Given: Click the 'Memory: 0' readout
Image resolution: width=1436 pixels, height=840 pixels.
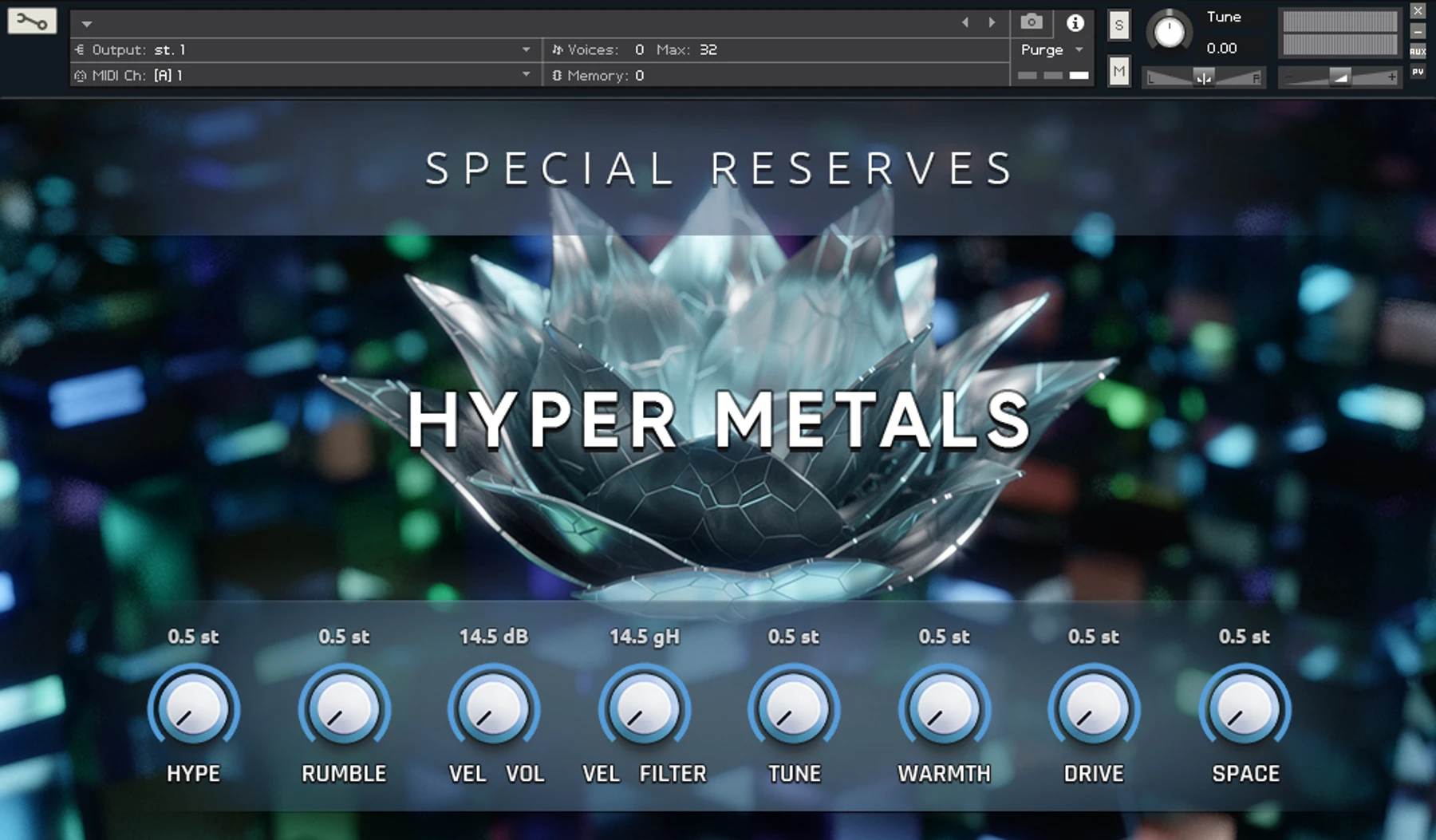Looking at the screenshot, I should coord(598,76).
